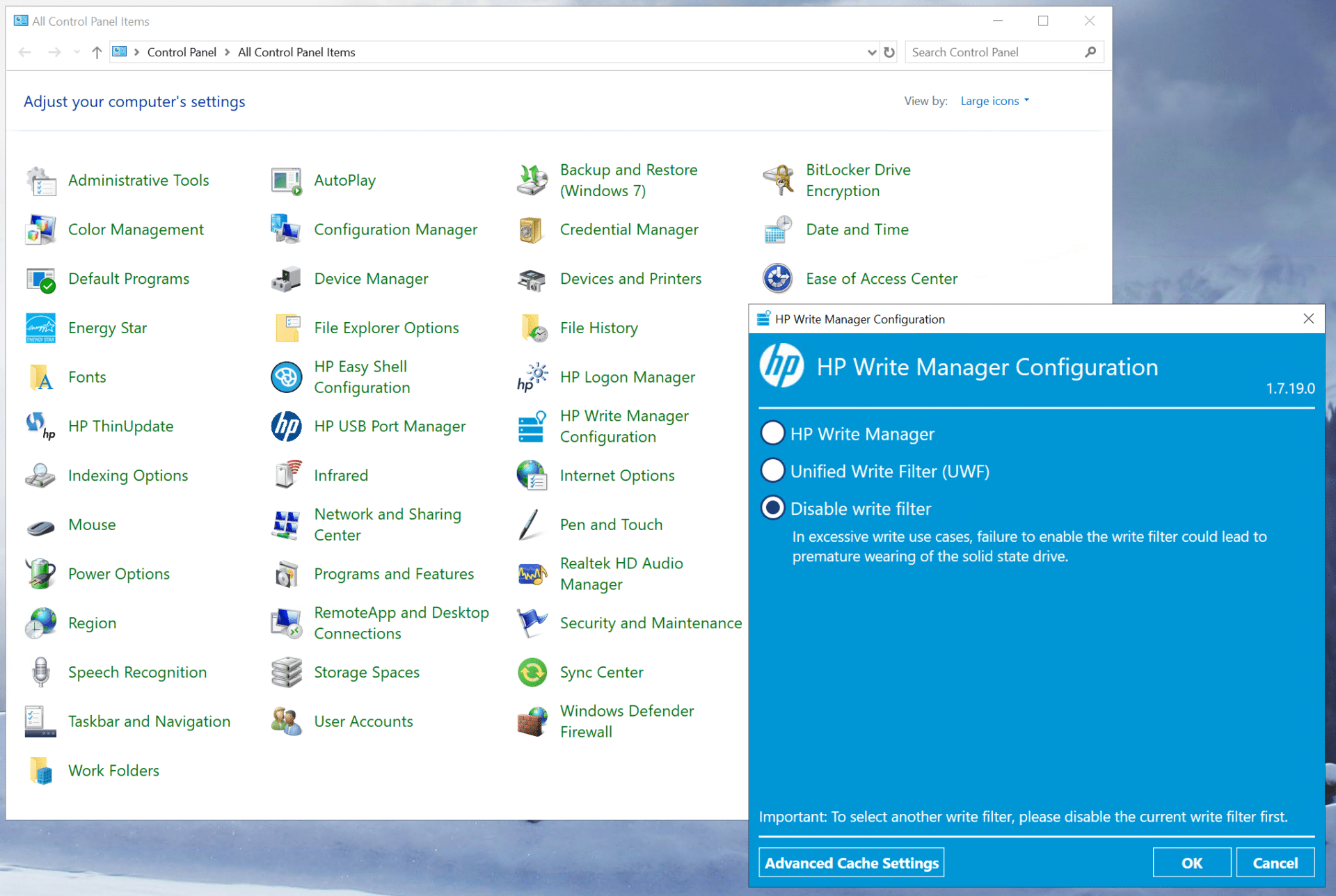
Task: Open Network and Sharing Center icon
Action: pyautogui.click(x=287, y=526)
